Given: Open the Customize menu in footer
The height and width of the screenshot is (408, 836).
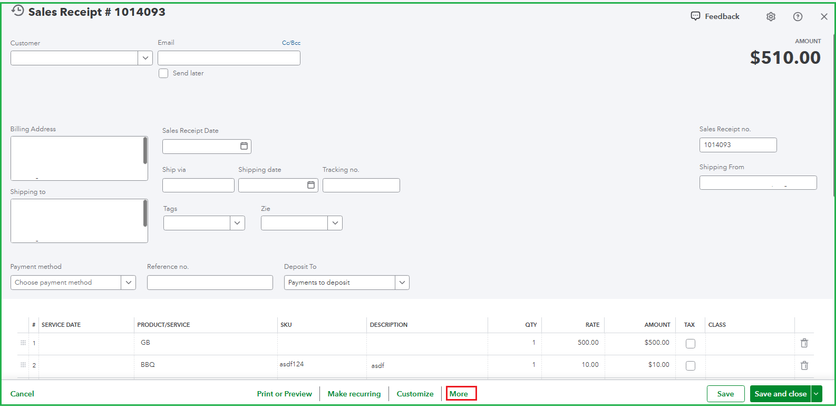Looking at the screenshot, I should point(415,394).
